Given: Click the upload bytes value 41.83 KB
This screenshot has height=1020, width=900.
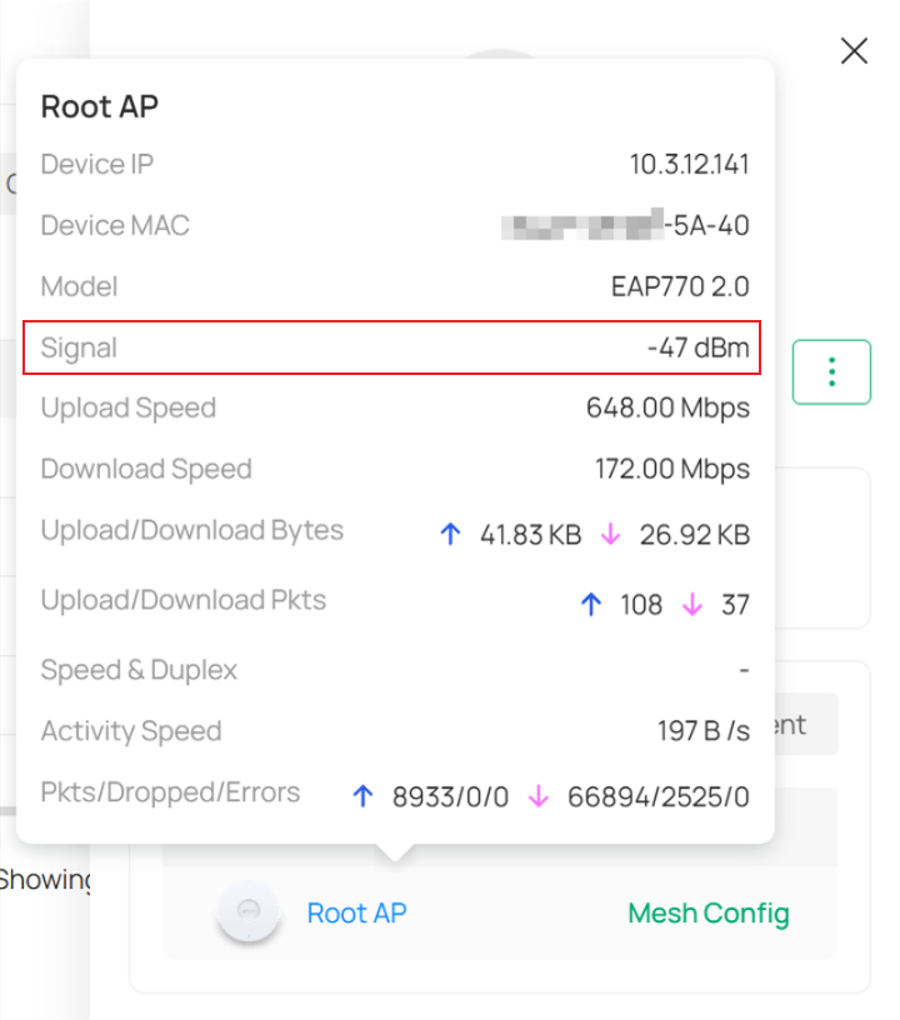Looking at the screenshot, I should [x=531, y=535].
